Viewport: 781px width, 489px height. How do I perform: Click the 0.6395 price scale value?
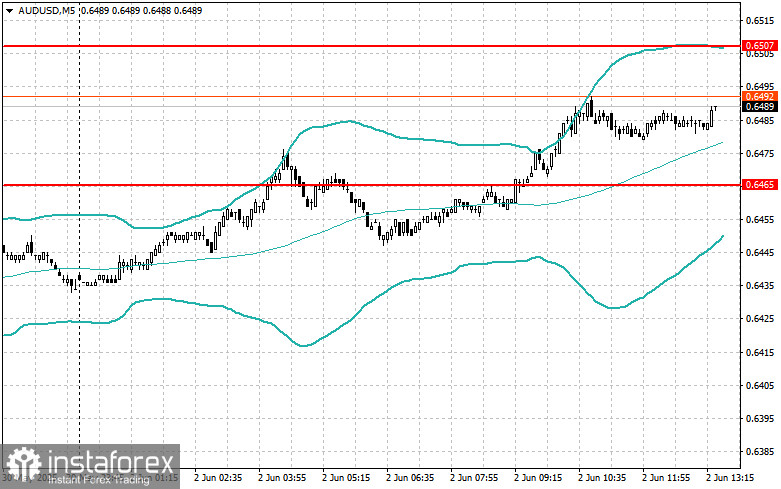(x=760, y=419)
